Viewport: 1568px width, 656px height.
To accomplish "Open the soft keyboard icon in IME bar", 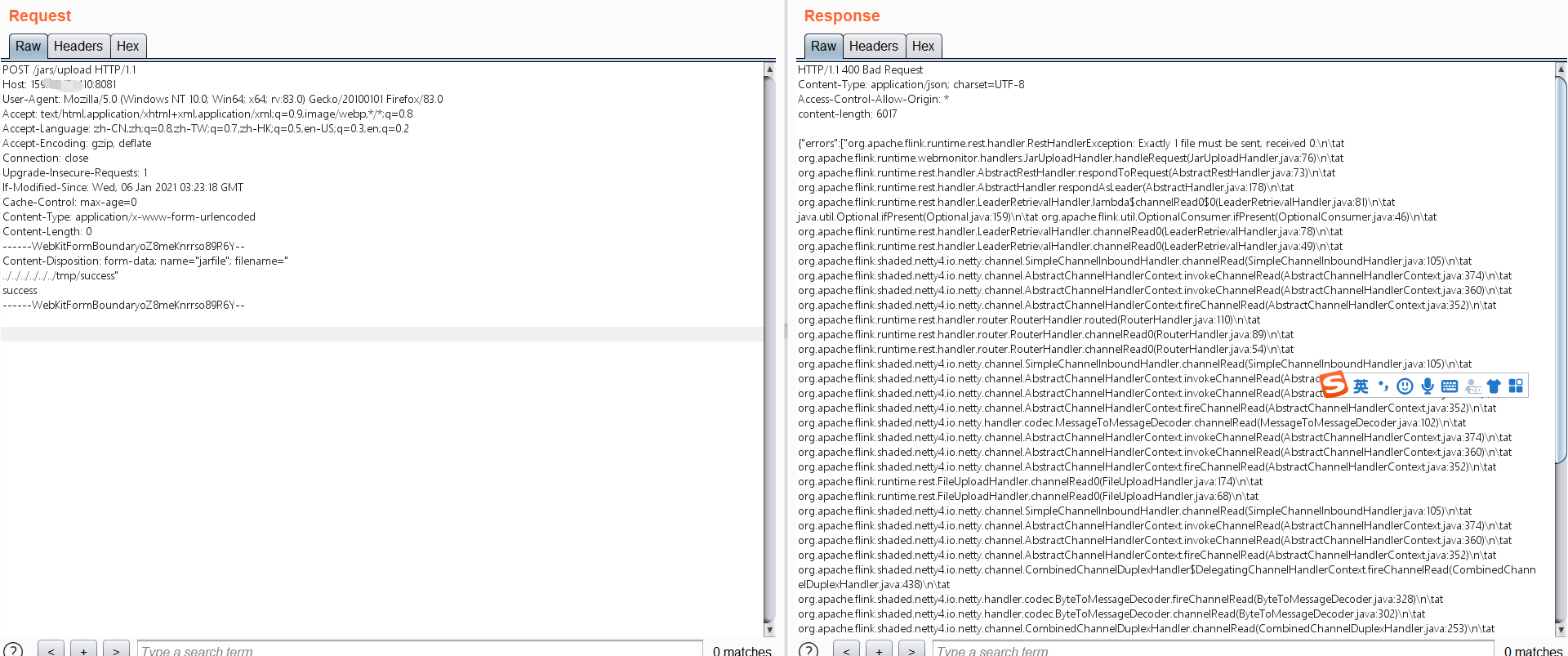I will tap(1450, 386).
